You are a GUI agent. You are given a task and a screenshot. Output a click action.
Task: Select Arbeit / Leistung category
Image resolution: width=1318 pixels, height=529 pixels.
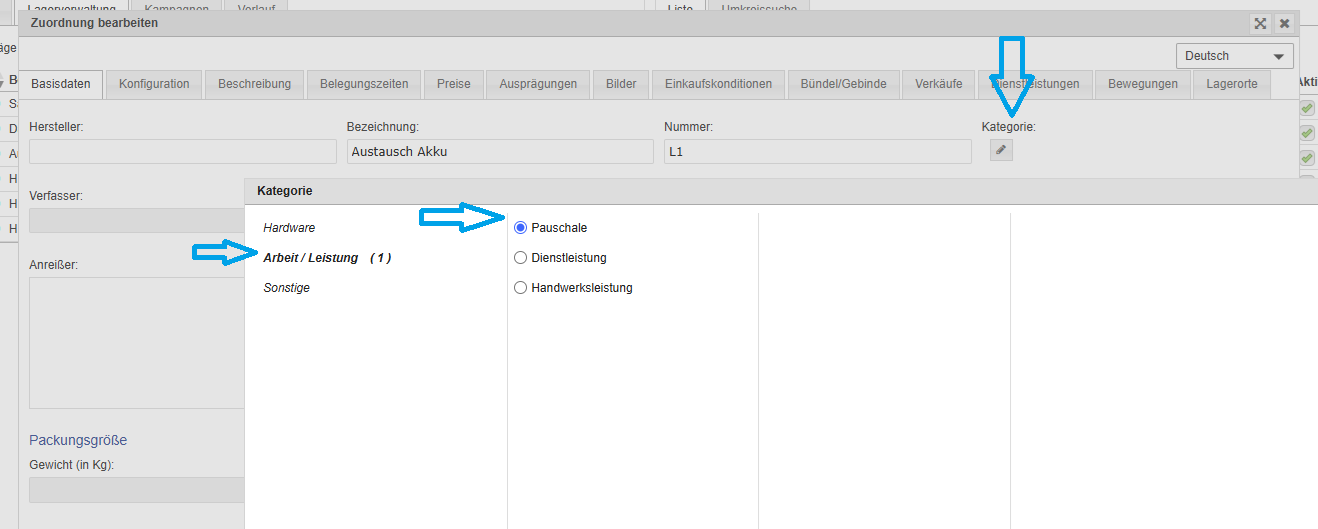311,258
